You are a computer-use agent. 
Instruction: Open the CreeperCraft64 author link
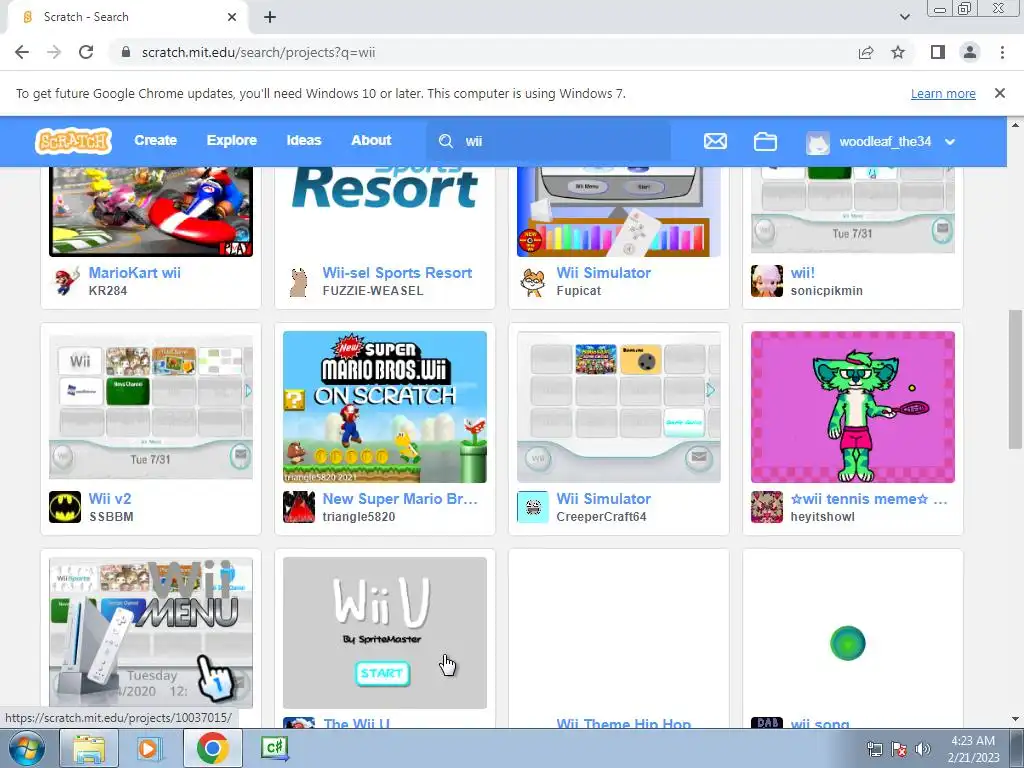601,517
